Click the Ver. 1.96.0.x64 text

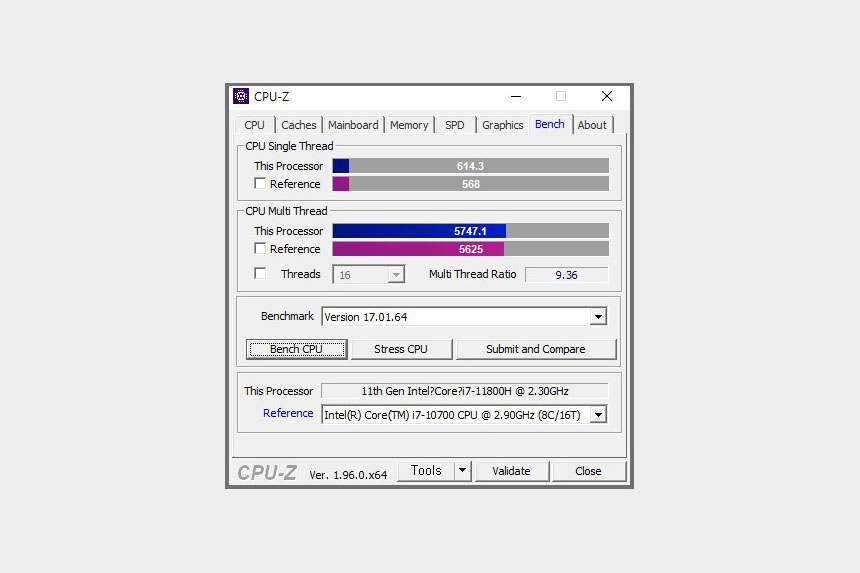click(x=348, y=475)
